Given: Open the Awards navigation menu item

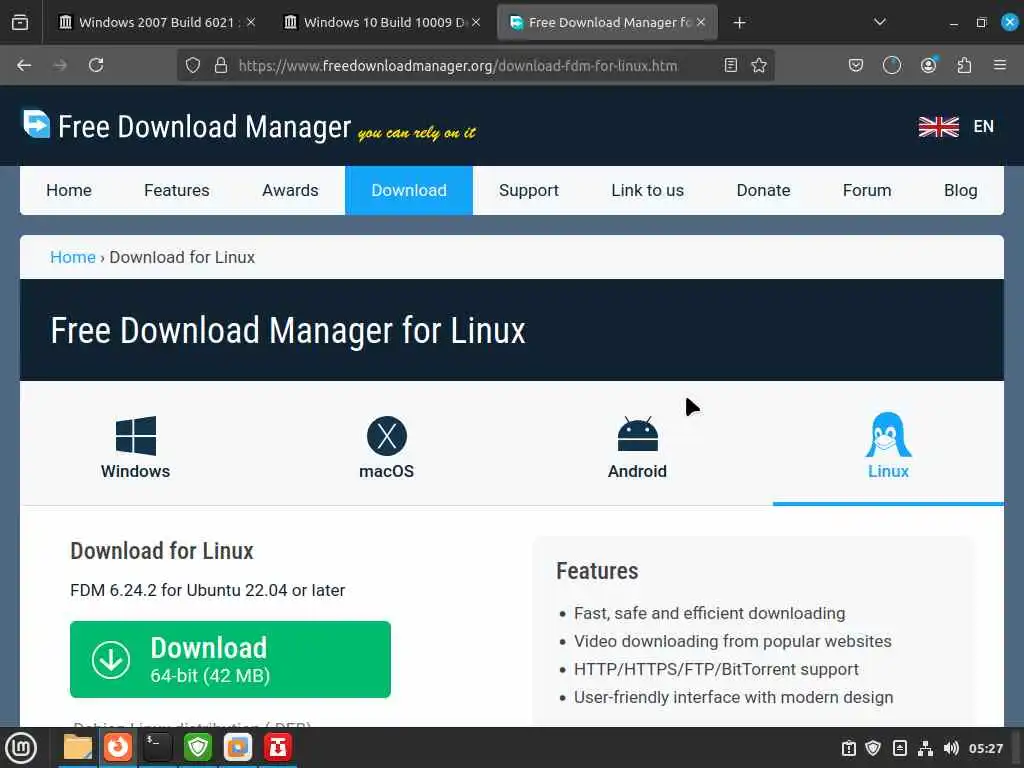Looking at the screenshot, I should coord(290,190).
